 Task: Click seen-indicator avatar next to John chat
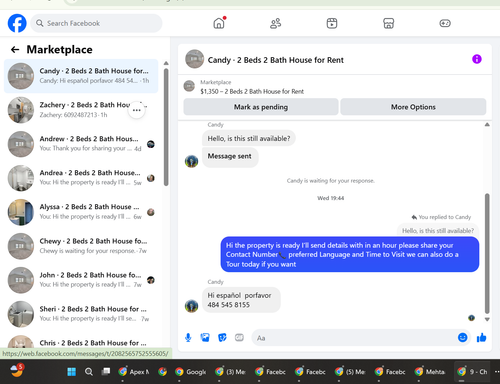click(151, 280)
